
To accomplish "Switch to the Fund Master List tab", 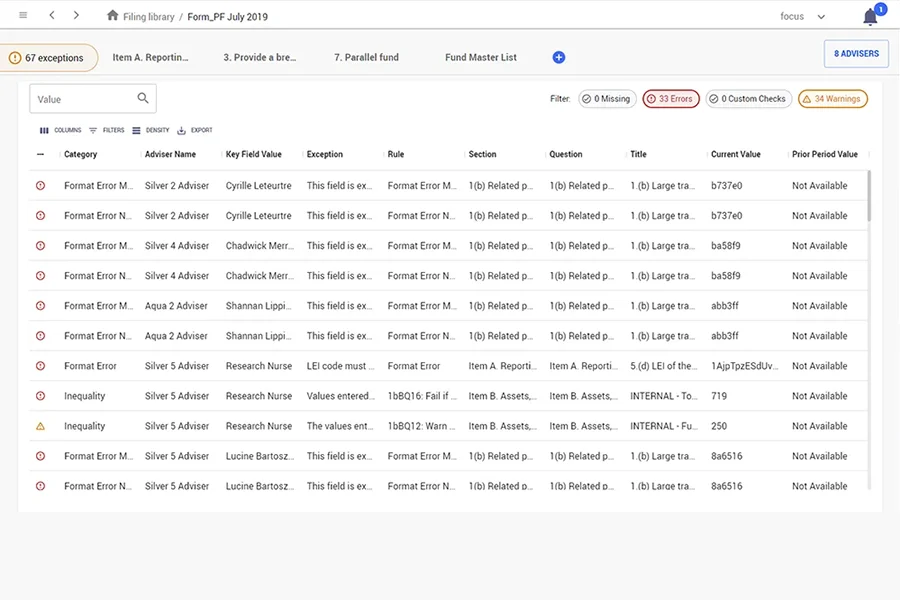I will (x=481, y=58).
